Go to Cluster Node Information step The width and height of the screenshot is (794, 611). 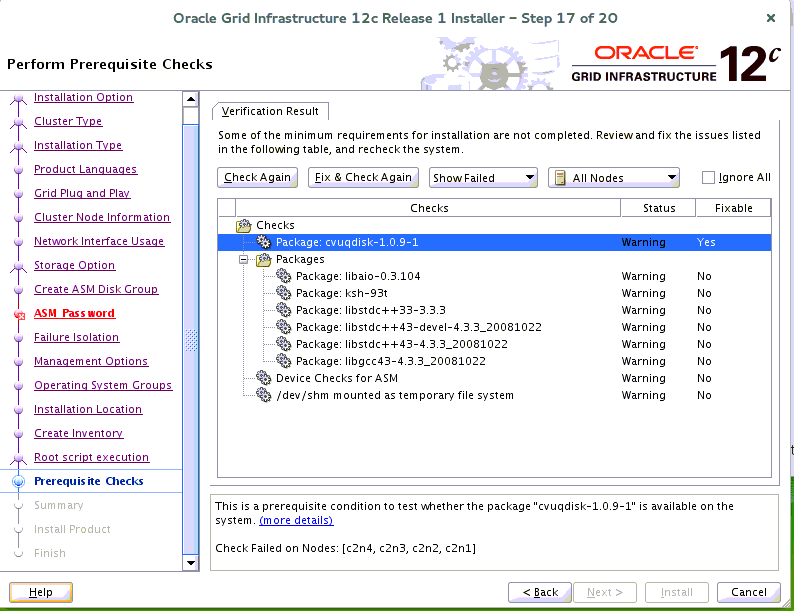tap(102, 217)
